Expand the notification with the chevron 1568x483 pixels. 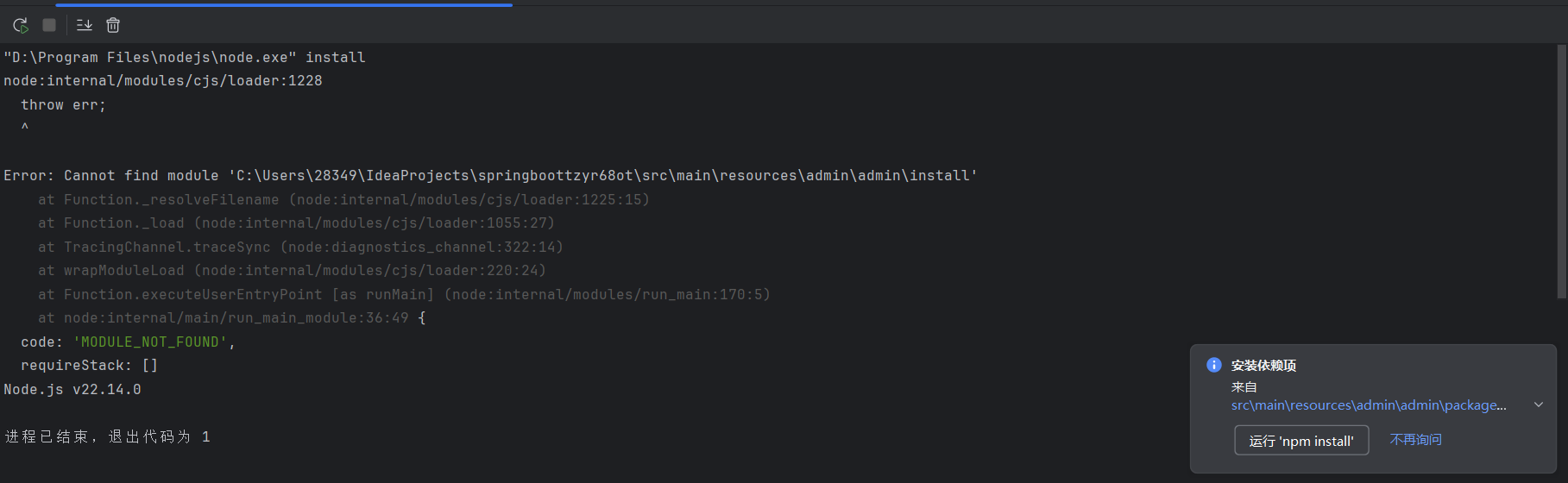pos(1539,405)
